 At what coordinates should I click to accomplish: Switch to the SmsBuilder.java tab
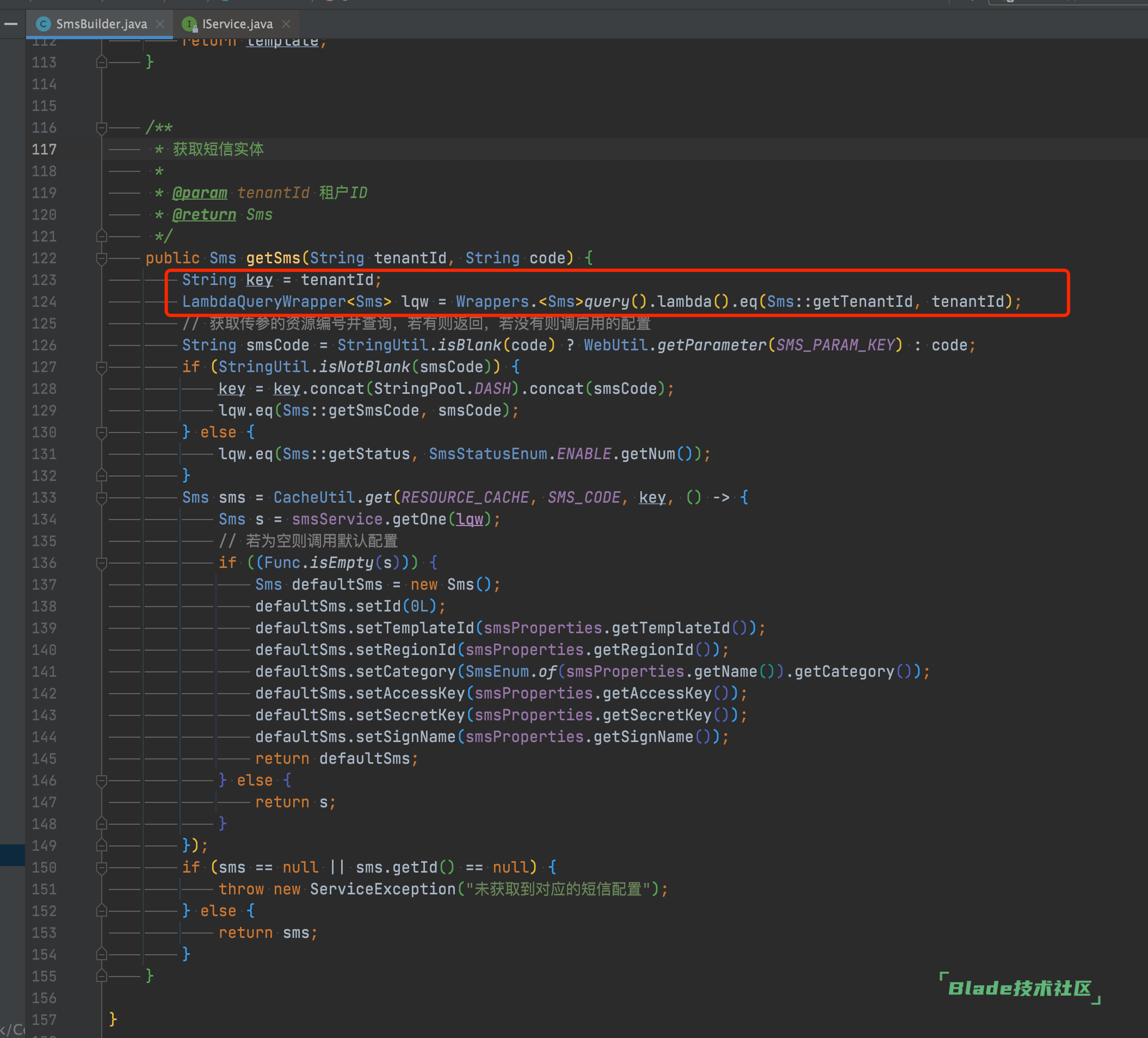click(101, 24)
